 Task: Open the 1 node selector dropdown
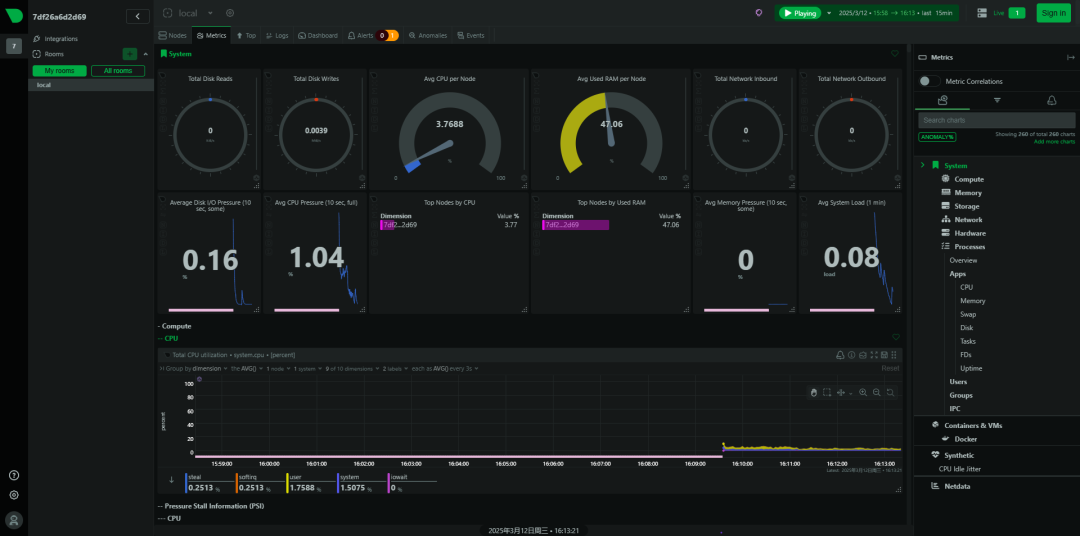click(278, 369)
